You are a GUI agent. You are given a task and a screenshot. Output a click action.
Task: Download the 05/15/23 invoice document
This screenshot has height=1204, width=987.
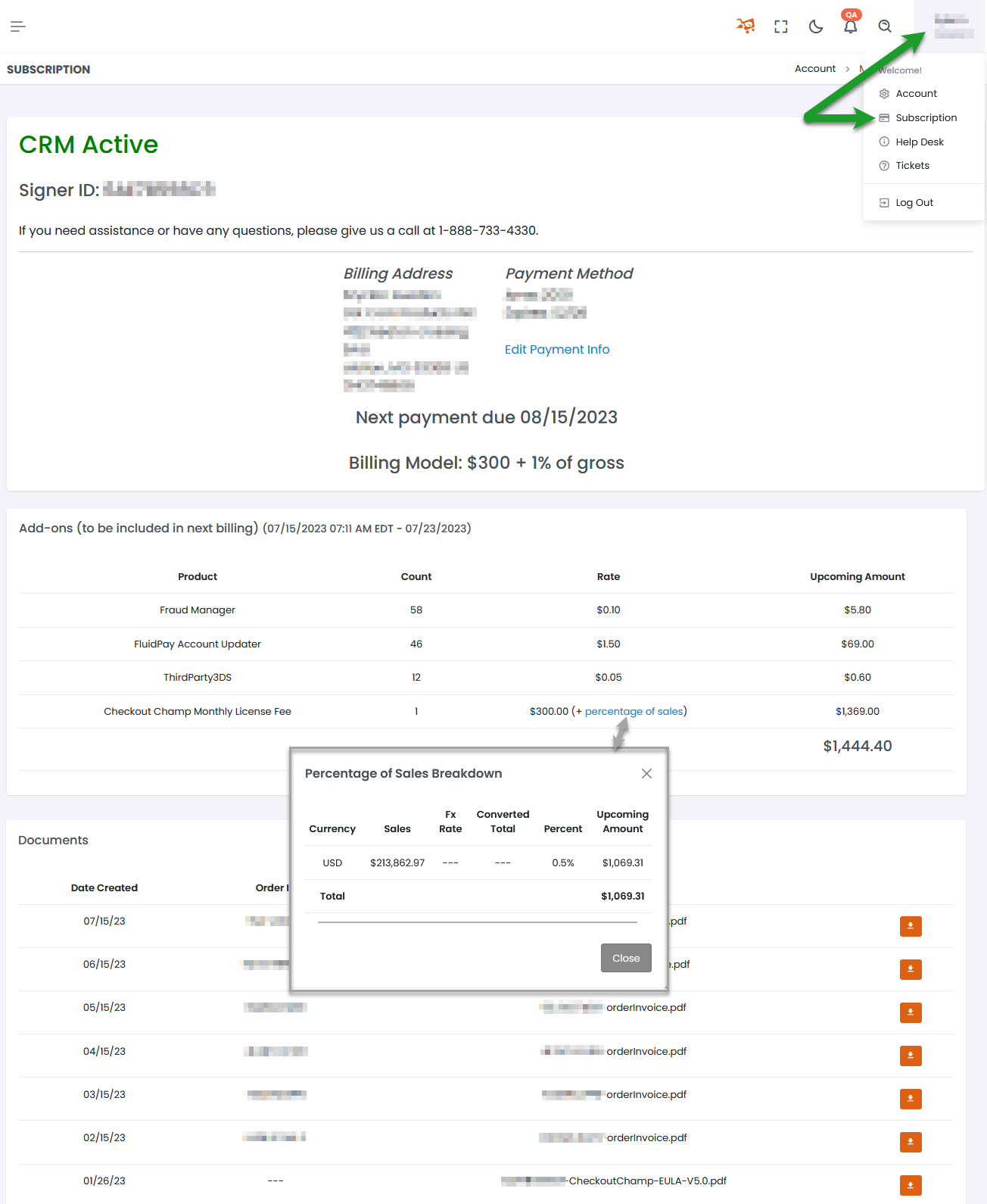pos(911,1012)
